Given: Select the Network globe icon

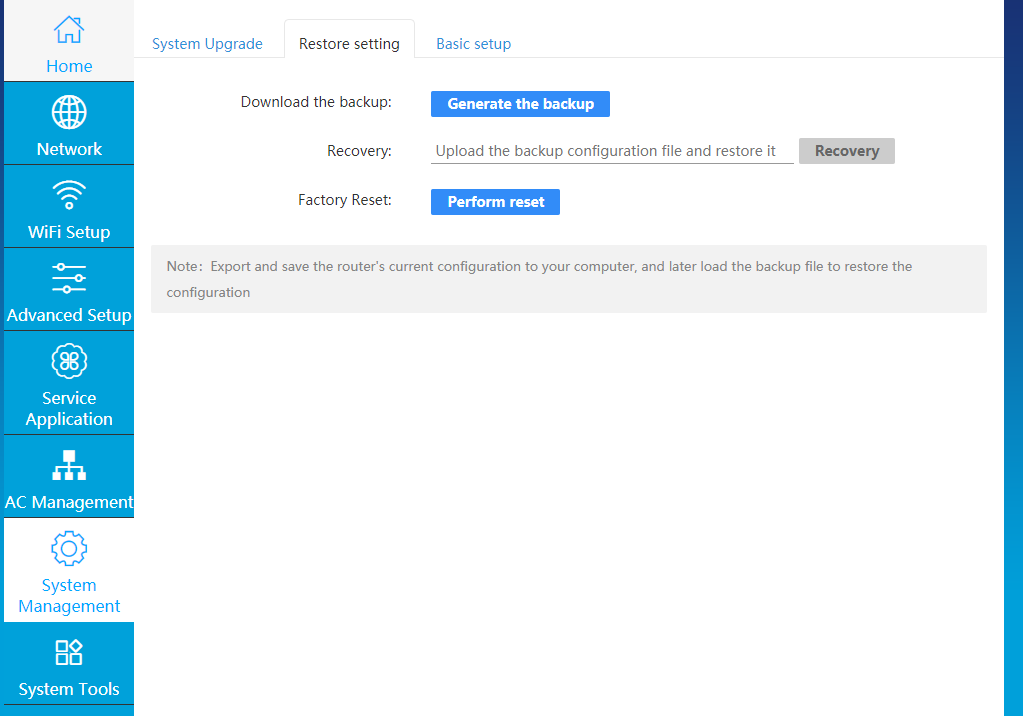Looking at the screenshot, I should (69, 112).
